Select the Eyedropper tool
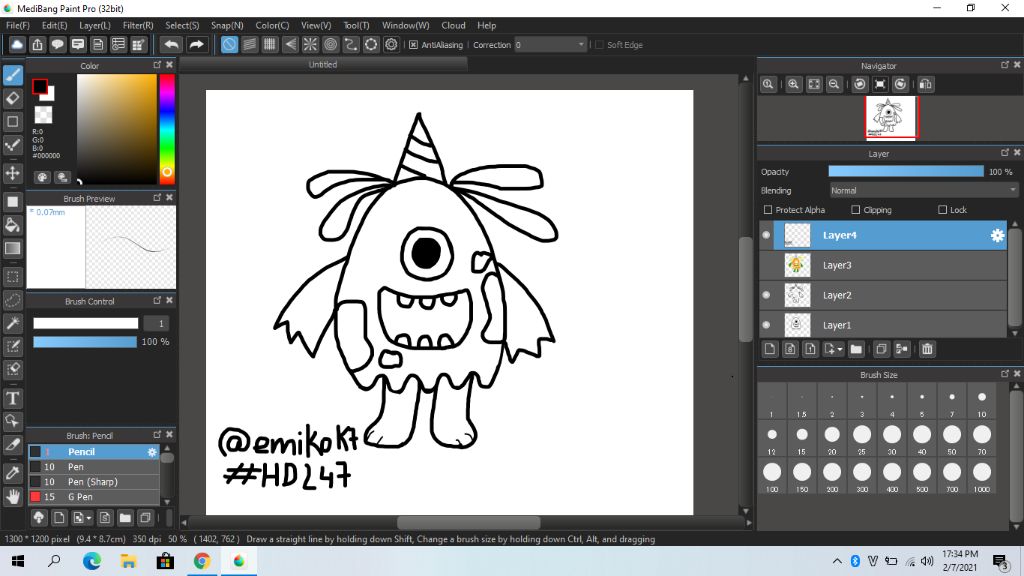Image resolution: width=1024 pixels, height=576 pixels. coord(12,473)
